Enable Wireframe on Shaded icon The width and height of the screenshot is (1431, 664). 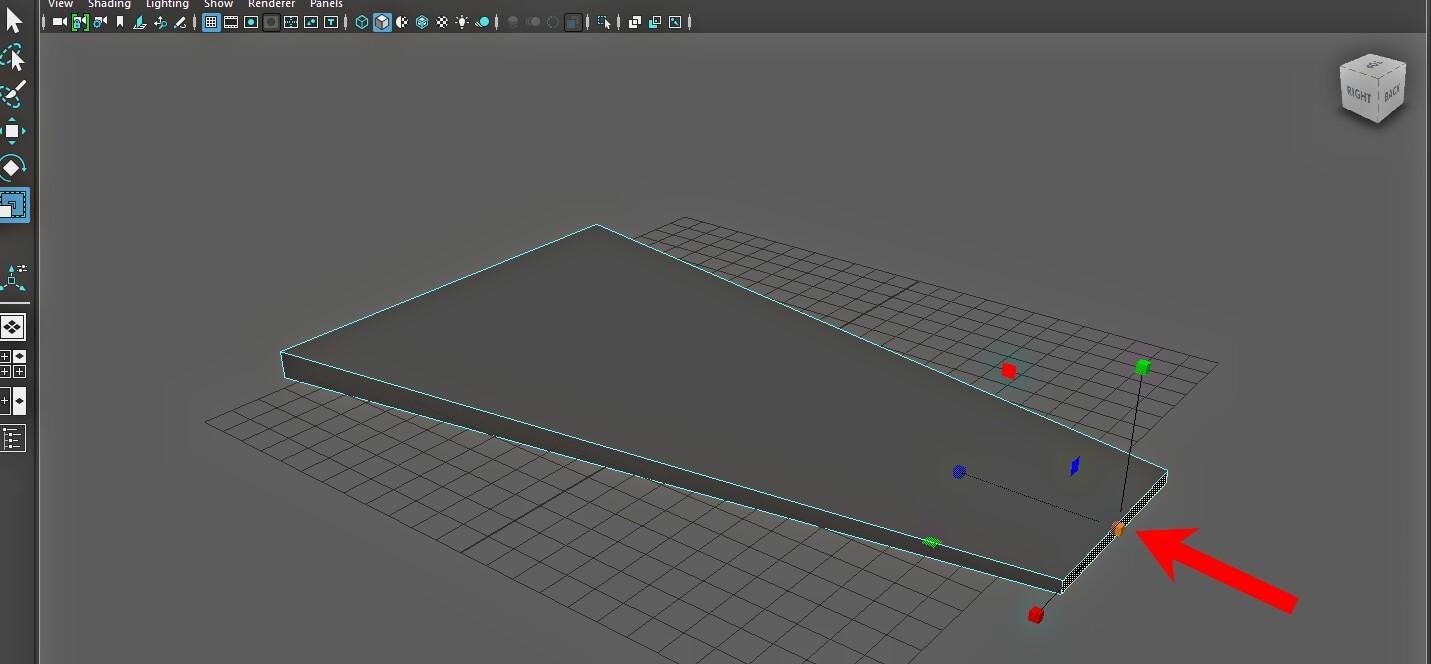pos(422,22)
